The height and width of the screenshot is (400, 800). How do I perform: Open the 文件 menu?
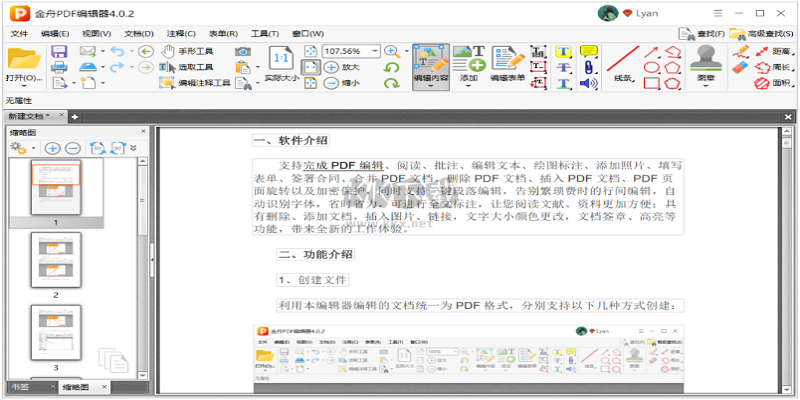click(x=19, y=34)
